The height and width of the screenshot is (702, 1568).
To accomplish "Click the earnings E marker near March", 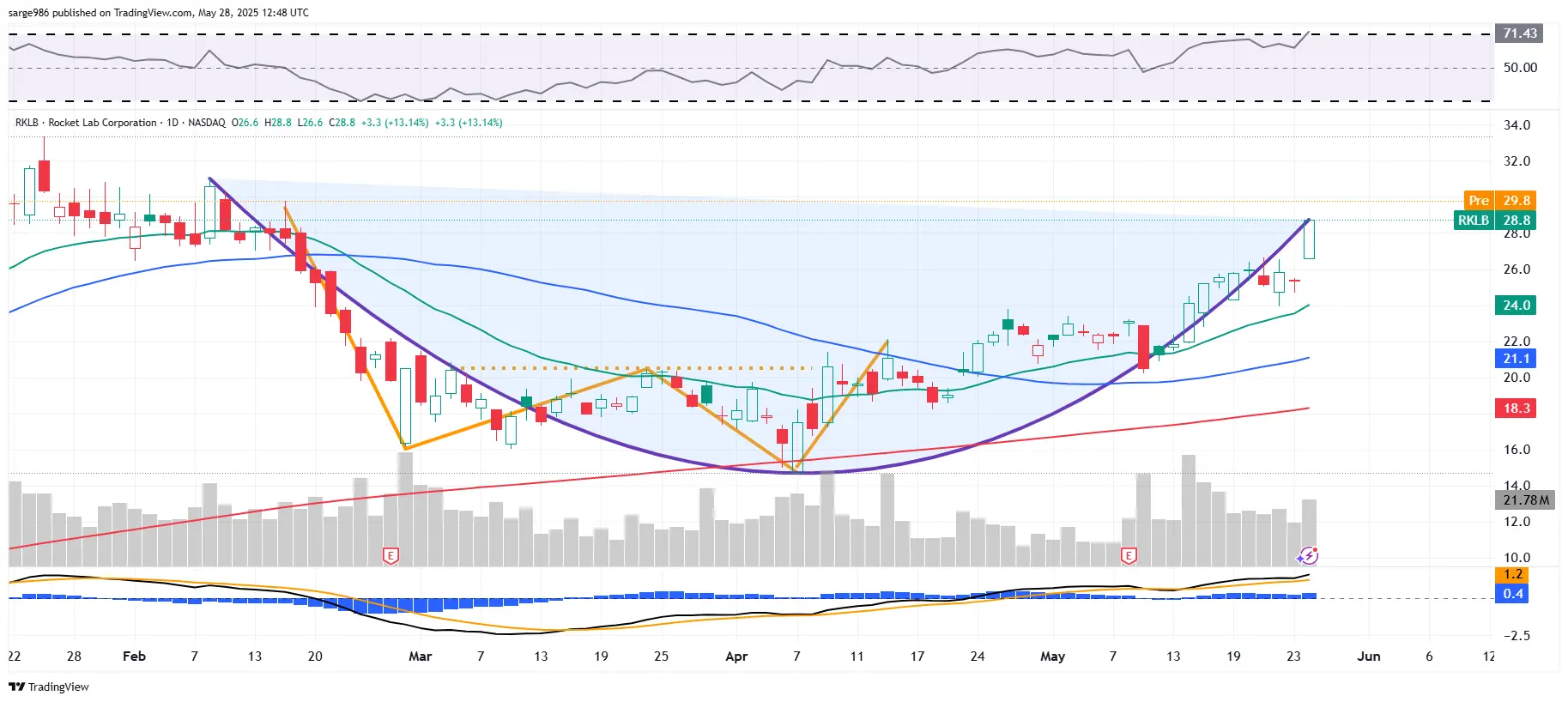I will pyautogui.click(x=390, y=556).
